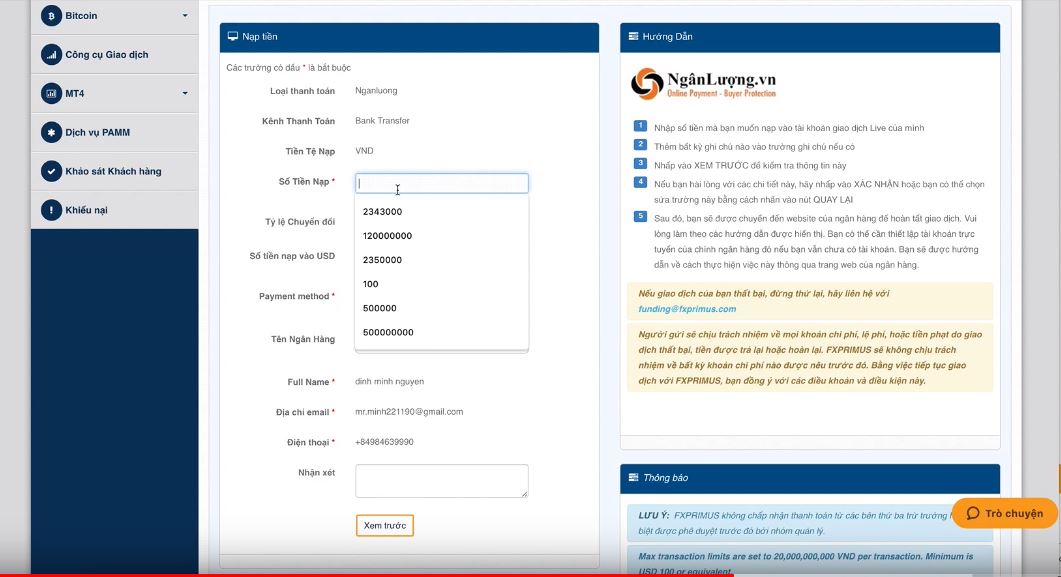Click the name dinh minh nguyen

point(390,382)
